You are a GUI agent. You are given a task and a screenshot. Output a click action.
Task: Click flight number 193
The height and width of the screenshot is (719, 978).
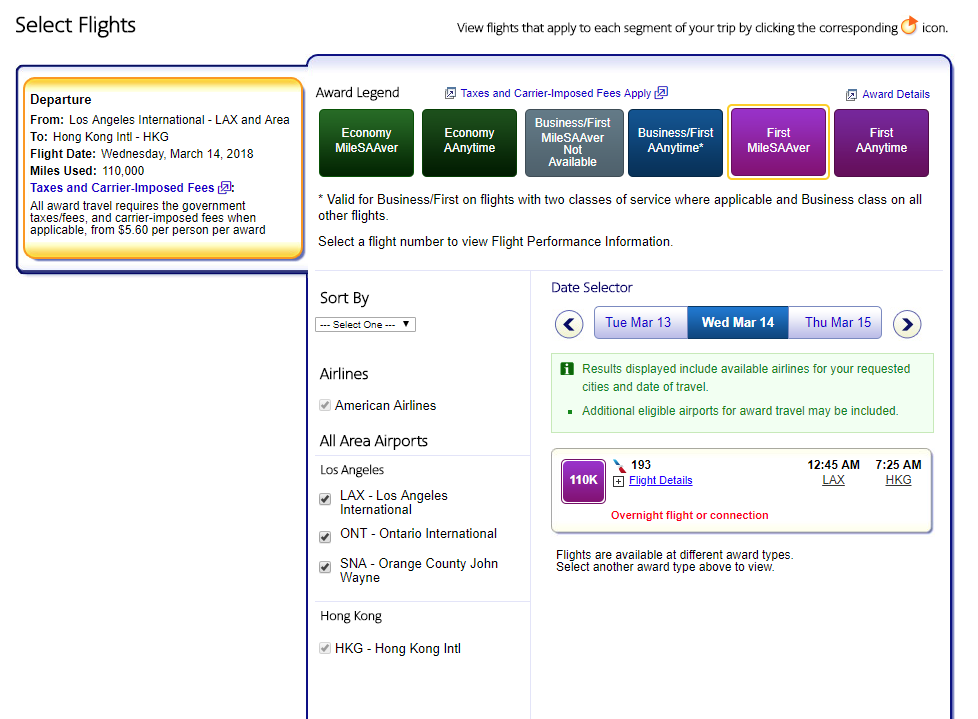[641, 465]
